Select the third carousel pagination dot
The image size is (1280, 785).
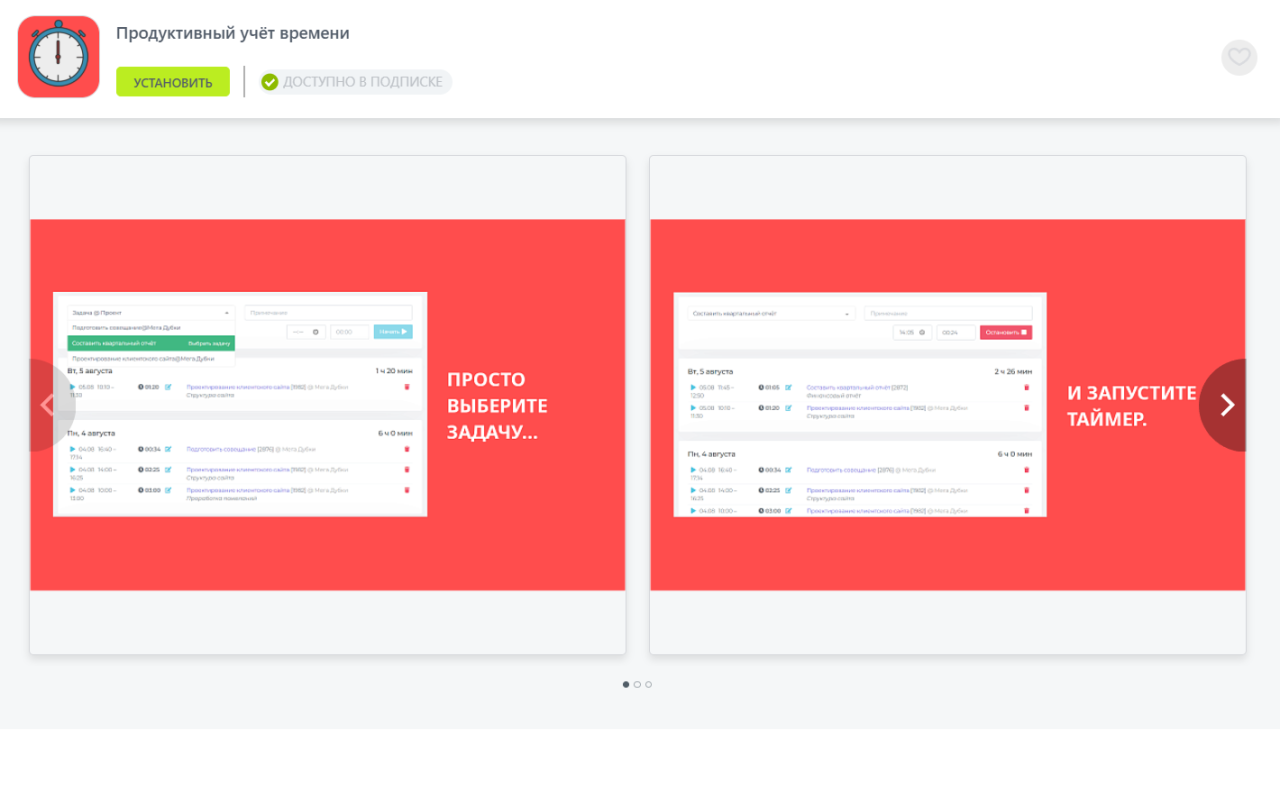coord(648,685)
